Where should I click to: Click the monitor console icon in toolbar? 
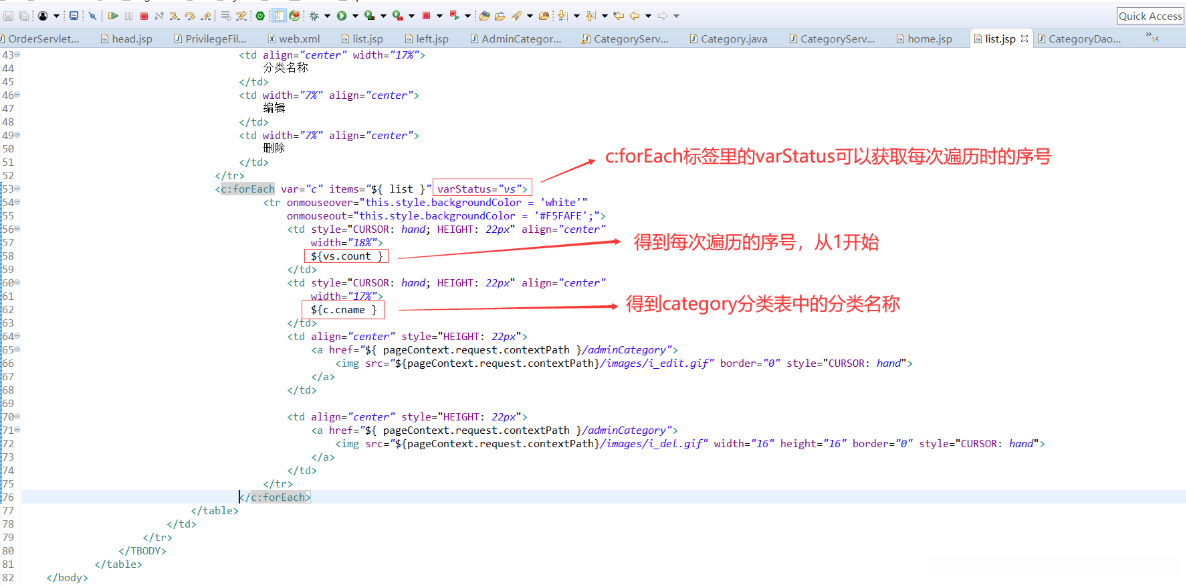(x=73, y=16)
